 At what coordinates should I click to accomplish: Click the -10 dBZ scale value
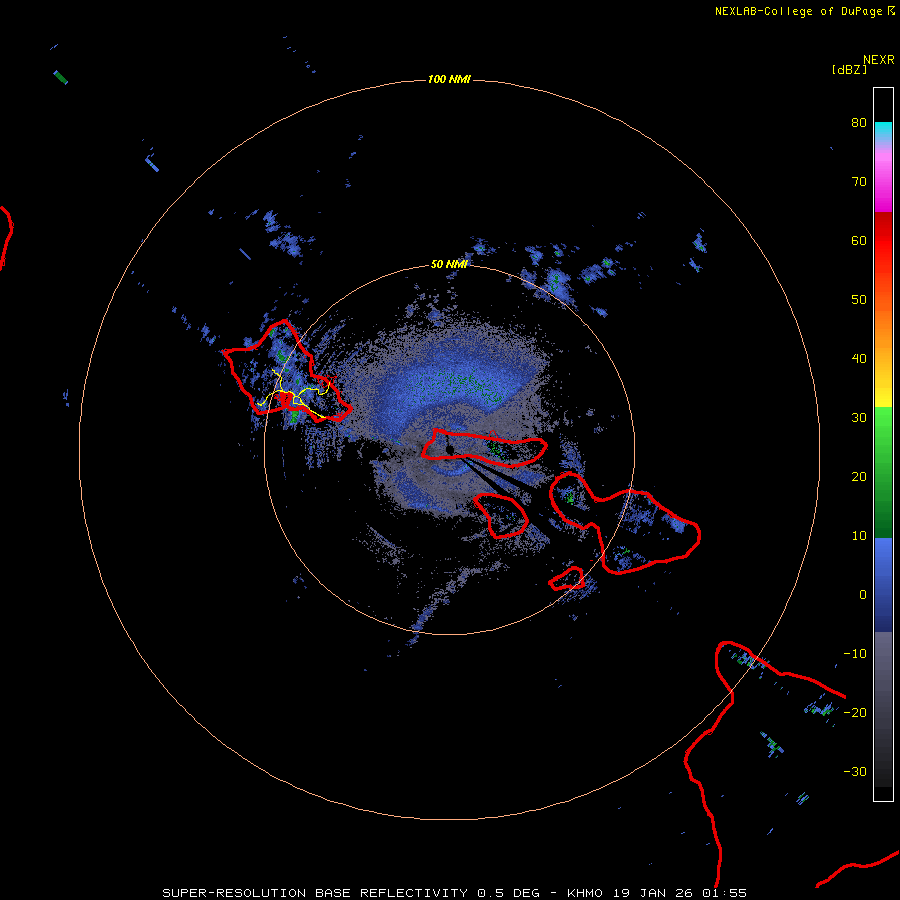(855, 653)
